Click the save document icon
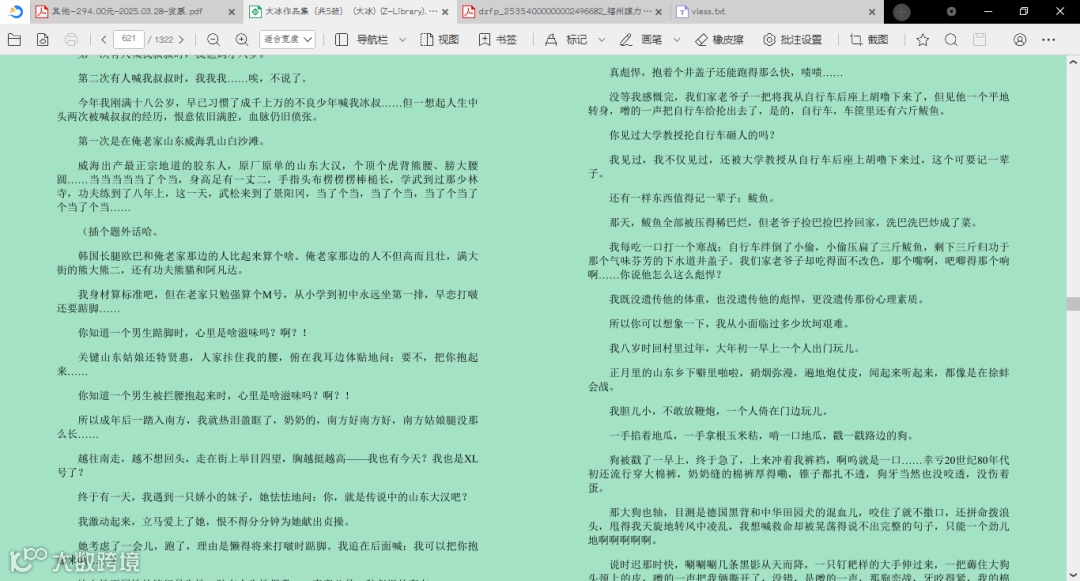This screenshot has height=581, width=1080. pos(43,40)
